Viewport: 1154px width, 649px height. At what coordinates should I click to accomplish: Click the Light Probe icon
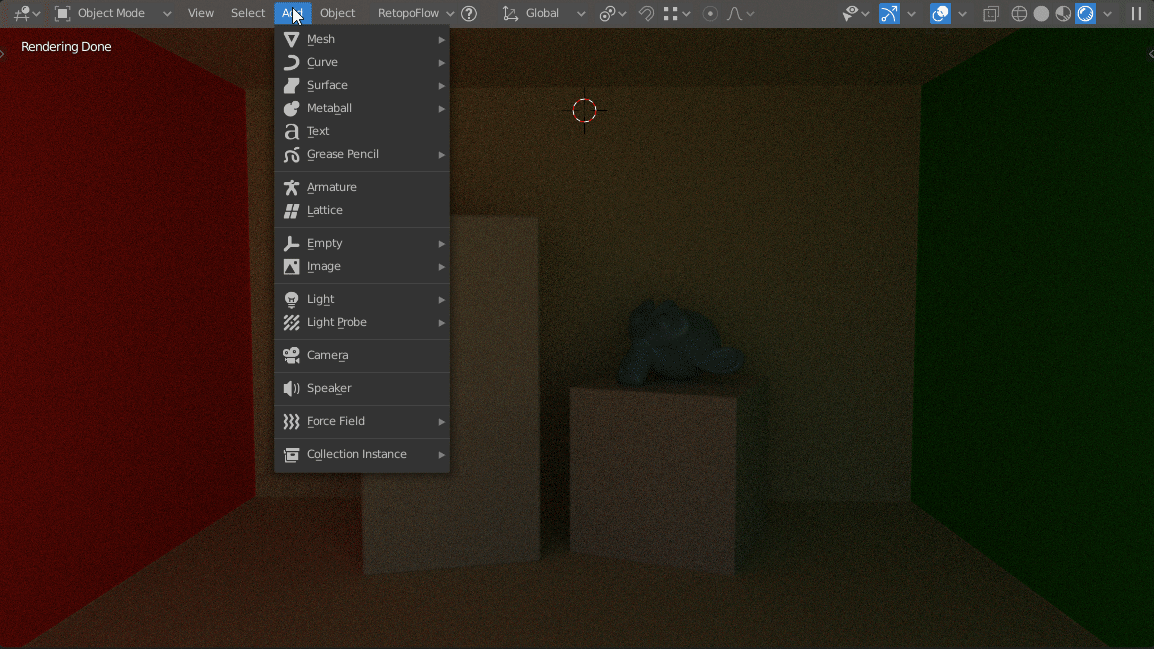click(291, 322)
